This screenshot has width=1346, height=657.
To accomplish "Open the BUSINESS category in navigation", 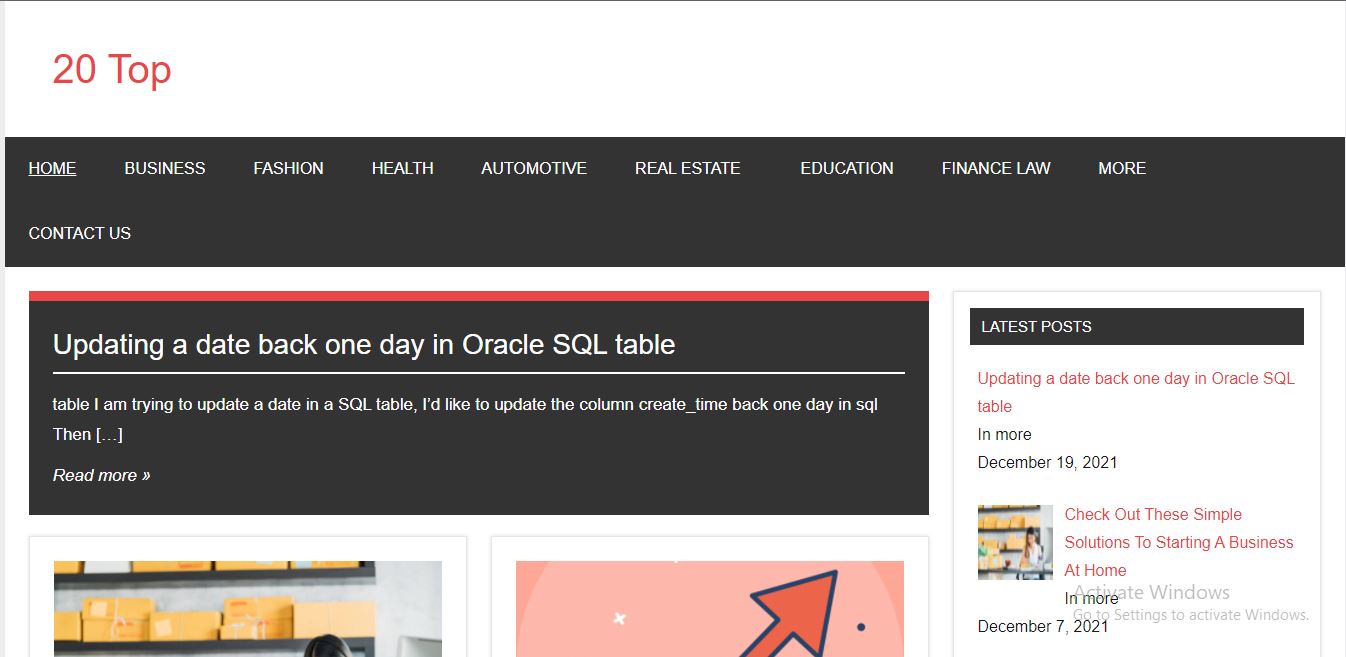I will click(x=165, y=168).
